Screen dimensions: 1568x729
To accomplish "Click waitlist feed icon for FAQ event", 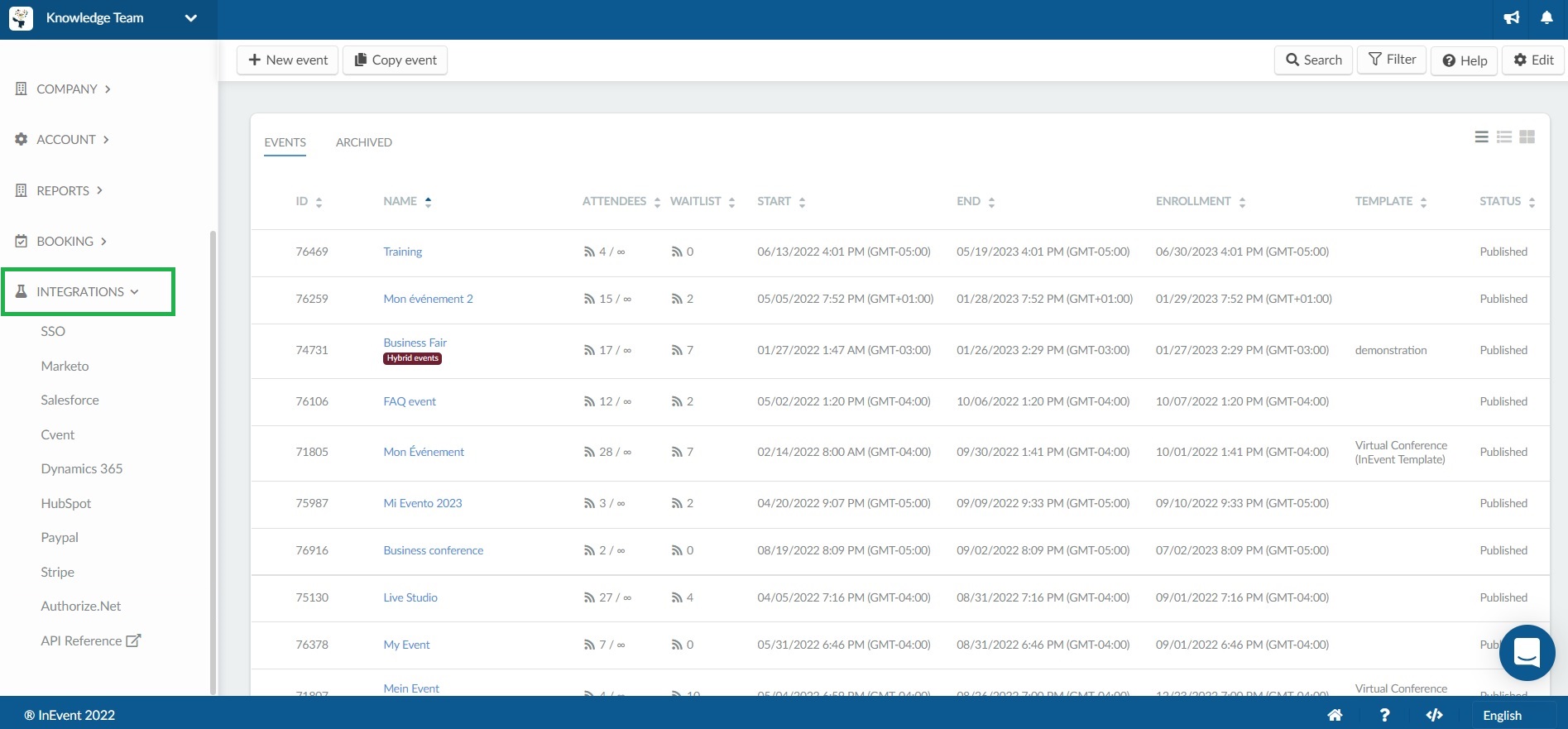I will pos(677,401).
